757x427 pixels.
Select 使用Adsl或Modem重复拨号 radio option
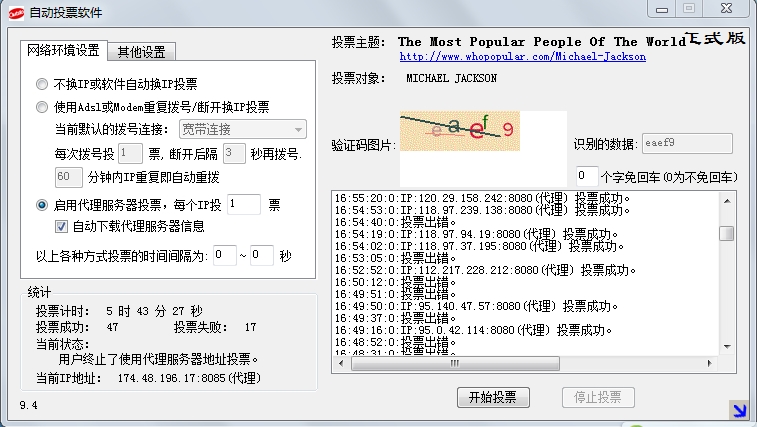click(42, 107)
